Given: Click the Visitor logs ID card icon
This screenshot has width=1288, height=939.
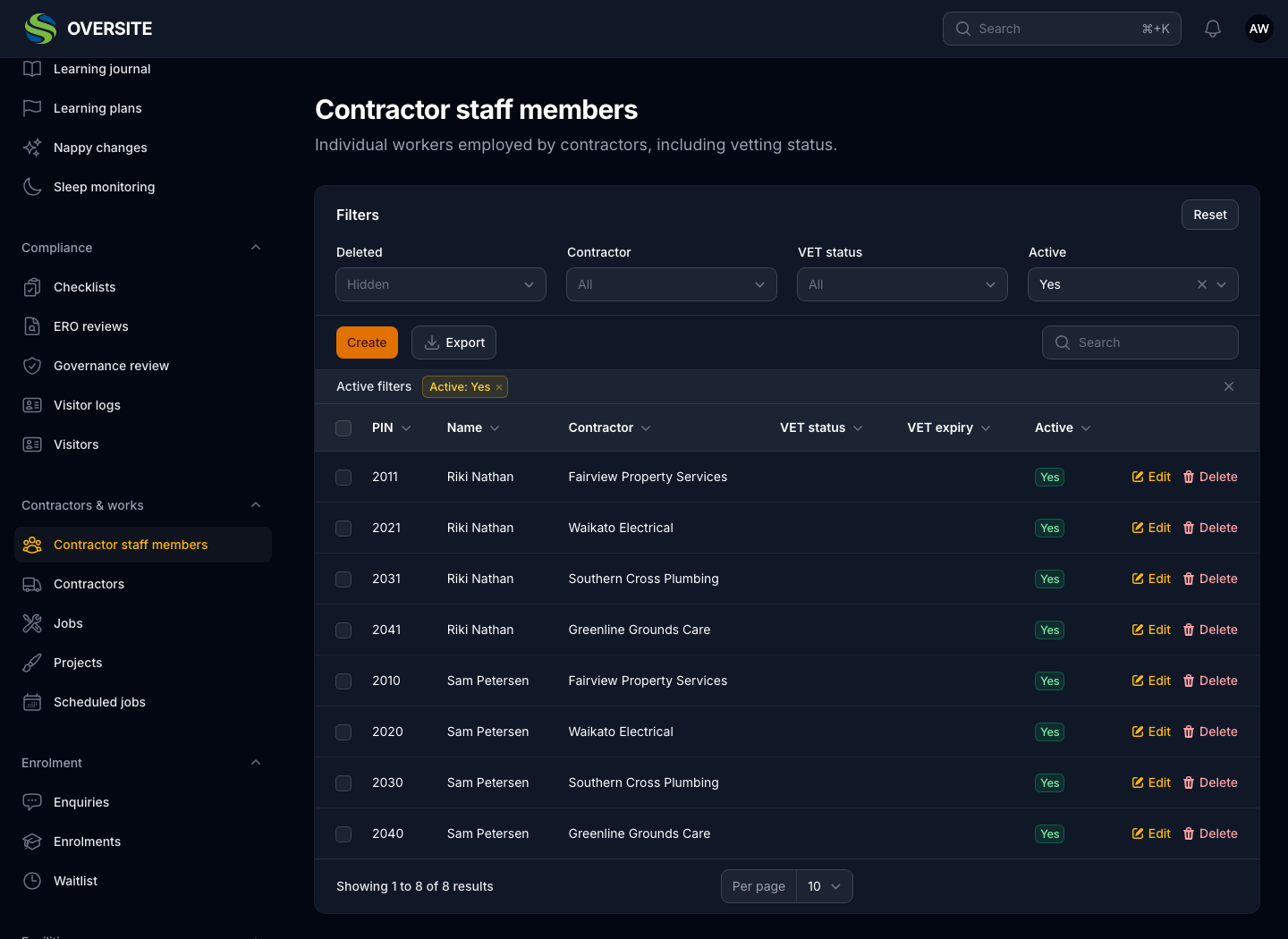Looking at the screenshot, I should pos(32,405).
